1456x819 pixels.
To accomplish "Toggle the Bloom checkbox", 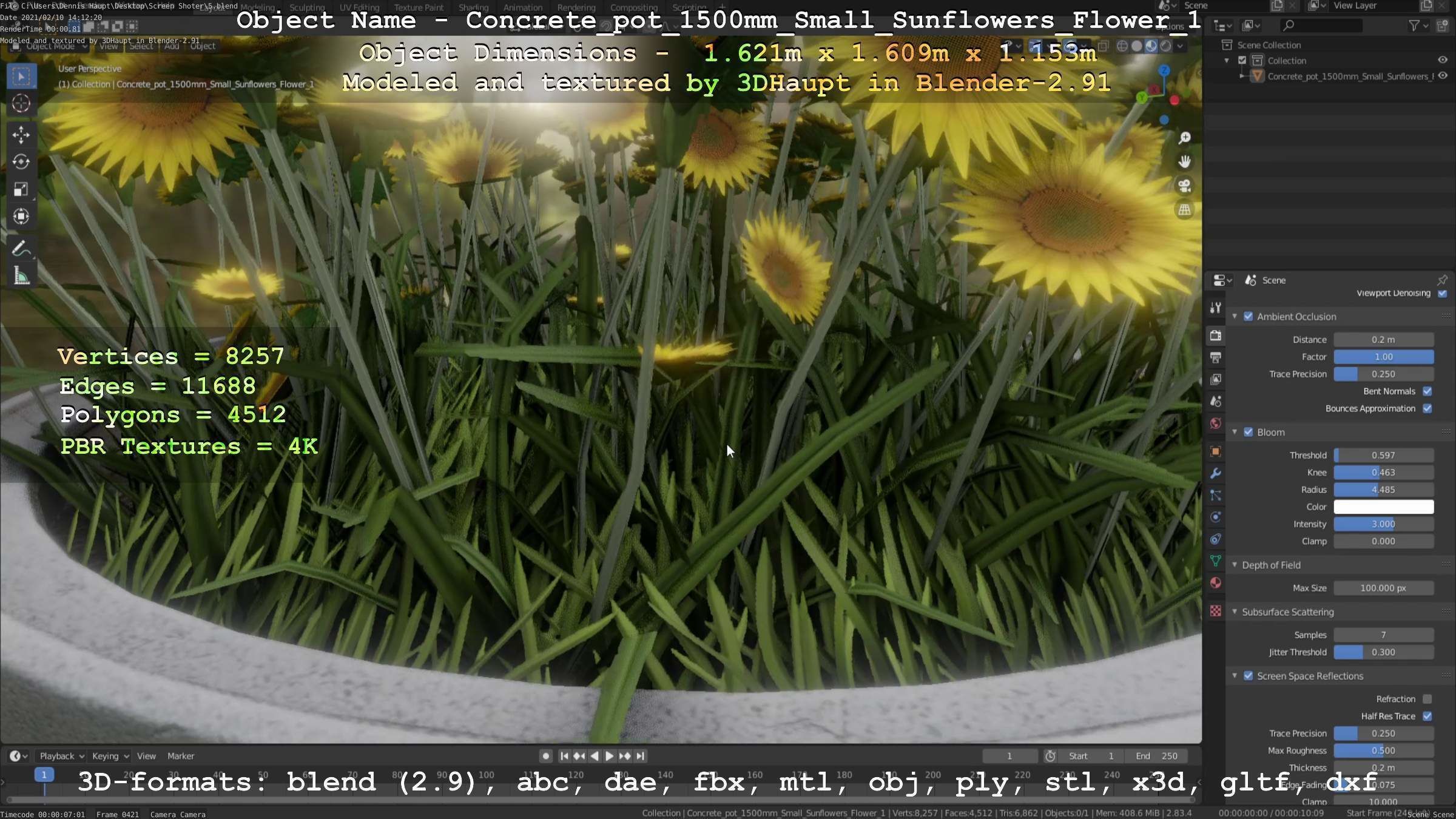I will 1248,432.
